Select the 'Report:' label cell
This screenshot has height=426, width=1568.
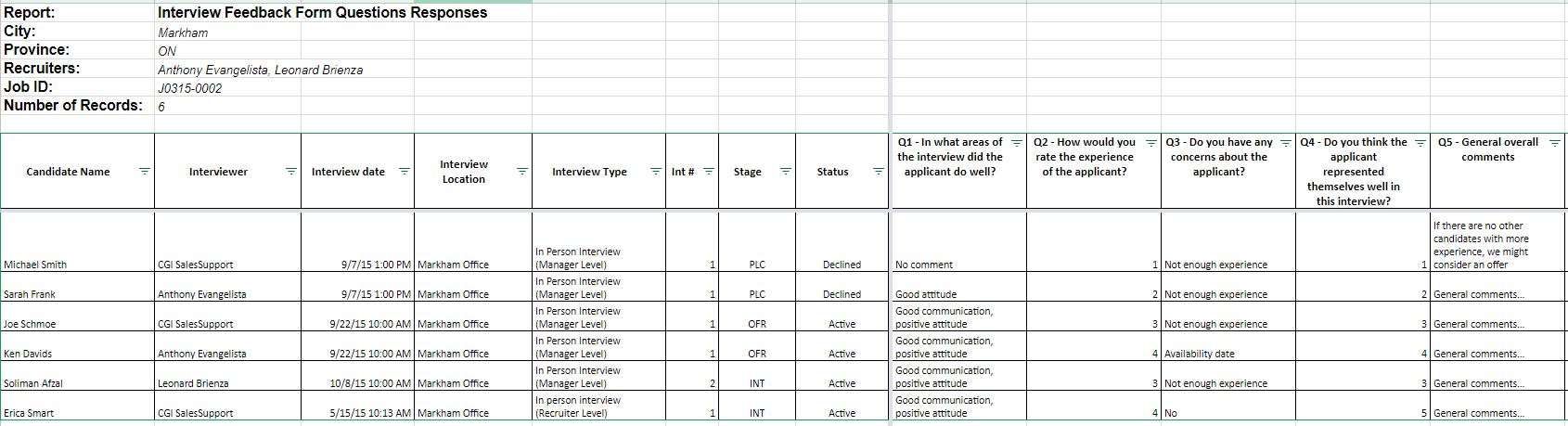(78, 13)
